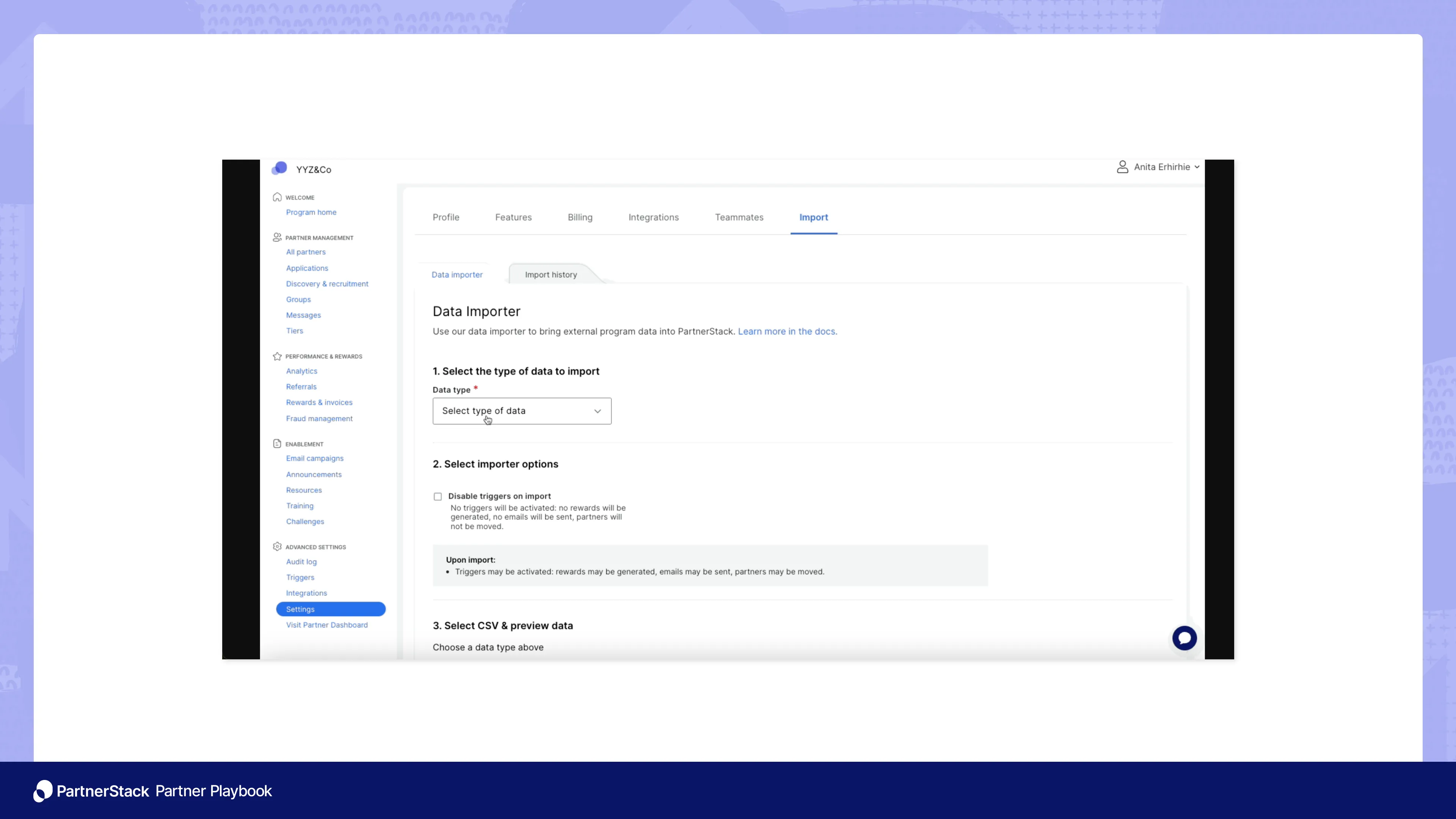Click the user profile avatar icon
This screenshot has height=819, width=1456.
(x=1122, y=167)
